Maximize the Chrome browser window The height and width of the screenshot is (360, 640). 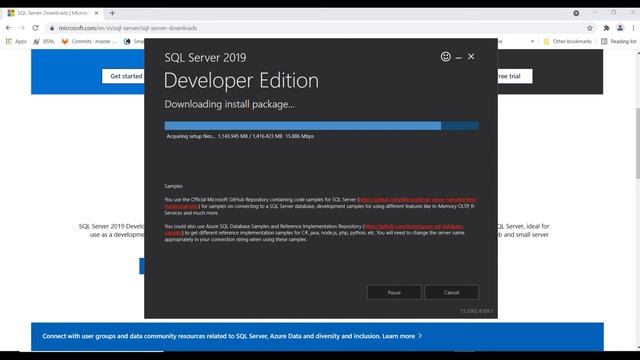point(613,13)
